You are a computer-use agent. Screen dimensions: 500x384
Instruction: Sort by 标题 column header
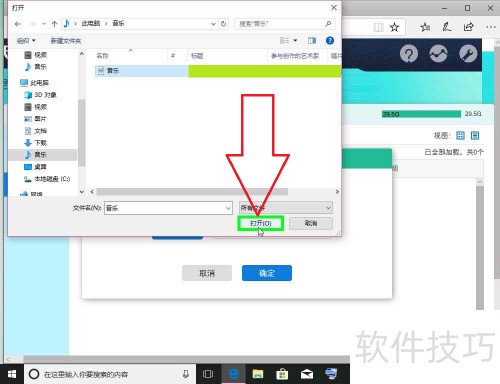(x=197, y=56)
